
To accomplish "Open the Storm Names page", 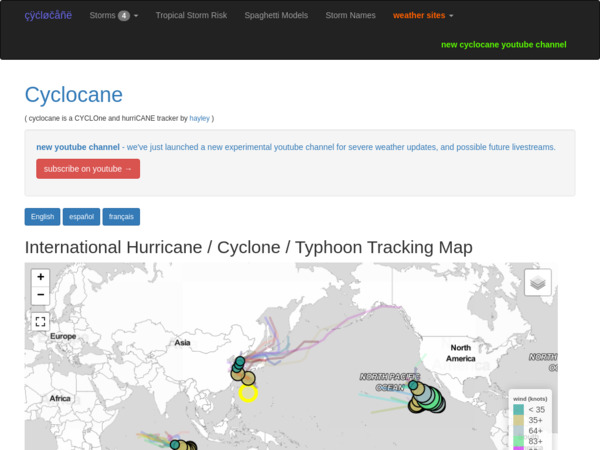I will point(350,15).
